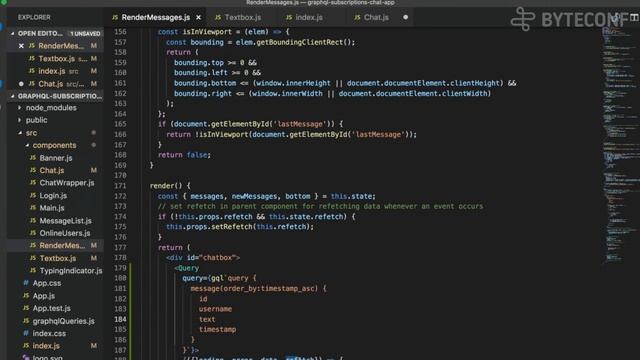Click the 'render()' method text

coord(166,186)
